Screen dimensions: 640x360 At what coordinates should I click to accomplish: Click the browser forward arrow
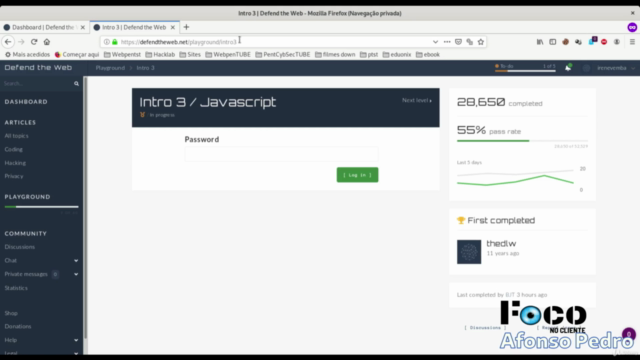(21, 42)
